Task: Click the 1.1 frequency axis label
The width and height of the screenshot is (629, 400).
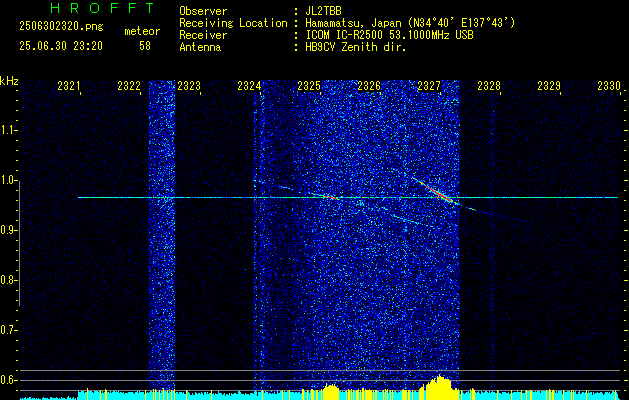Action: (x=8, y=130)
